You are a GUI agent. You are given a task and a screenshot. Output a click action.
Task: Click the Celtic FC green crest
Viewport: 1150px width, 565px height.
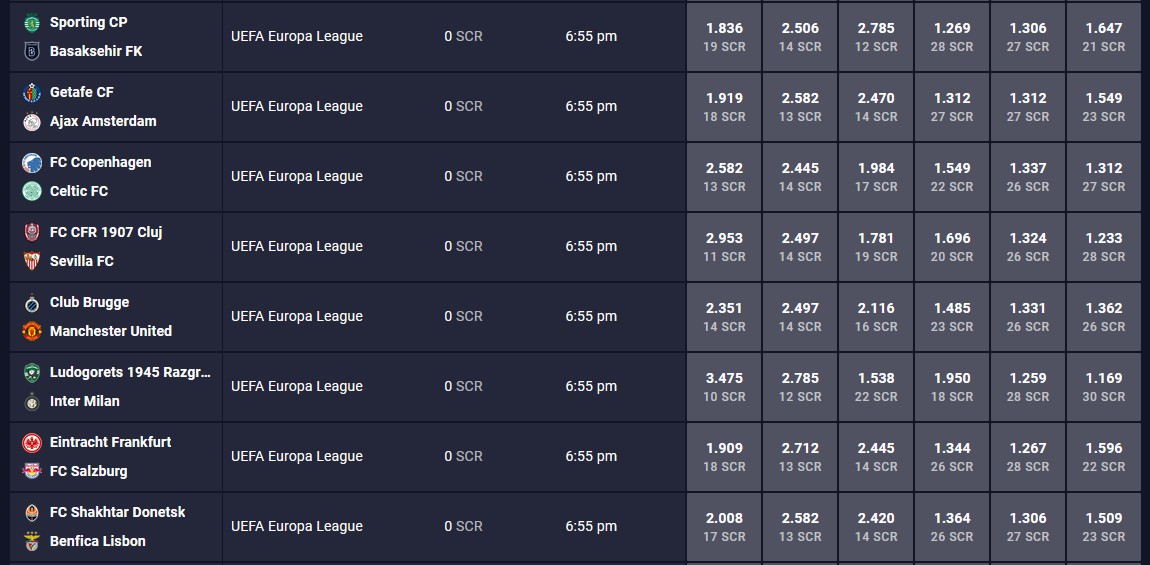click(x=32, y=192)
